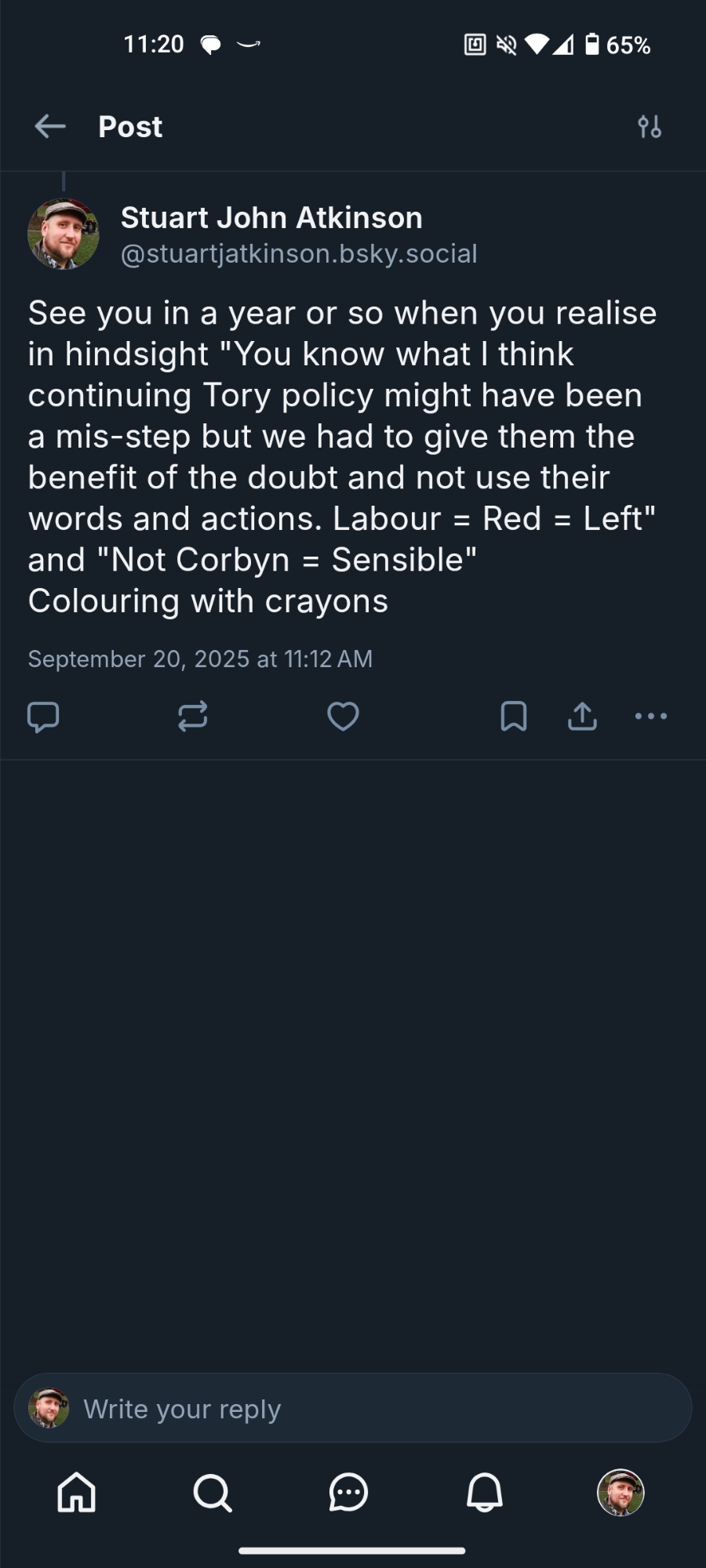Open the three-dot more options menu
This screenshot has width=706, height=1568.
click(651, 717)
